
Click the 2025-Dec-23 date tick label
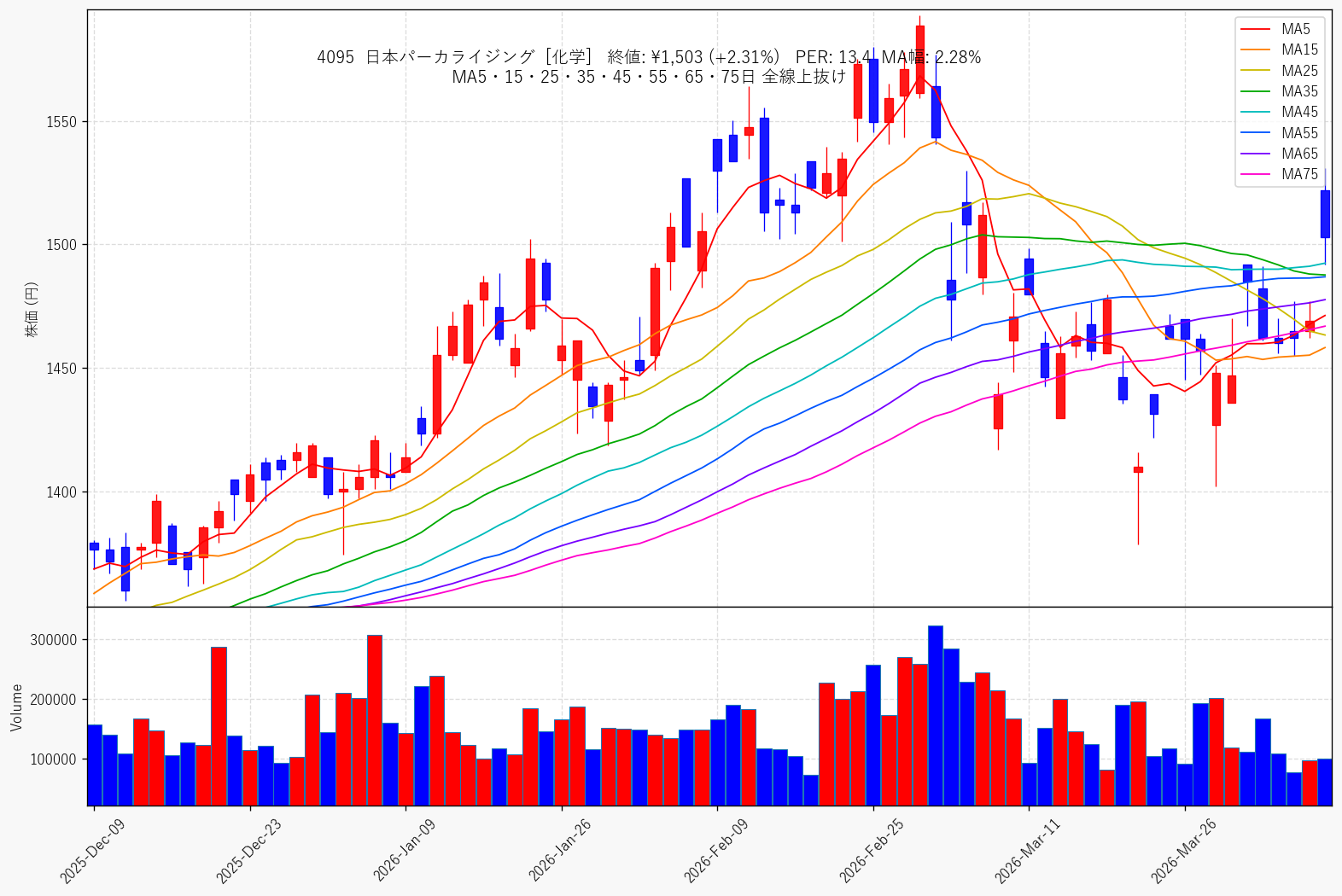[248, 851]
